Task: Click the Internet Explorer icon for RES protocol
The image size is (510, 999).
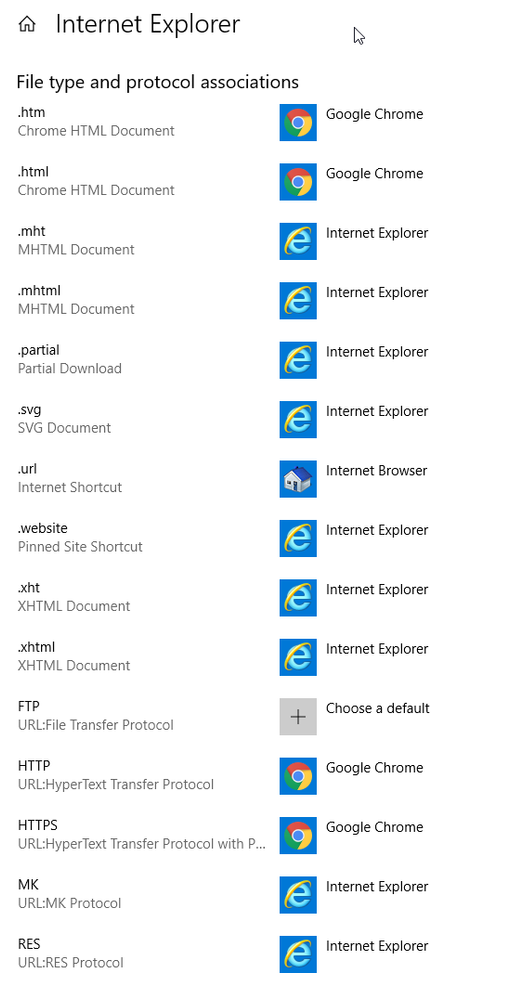Action: 298,954
